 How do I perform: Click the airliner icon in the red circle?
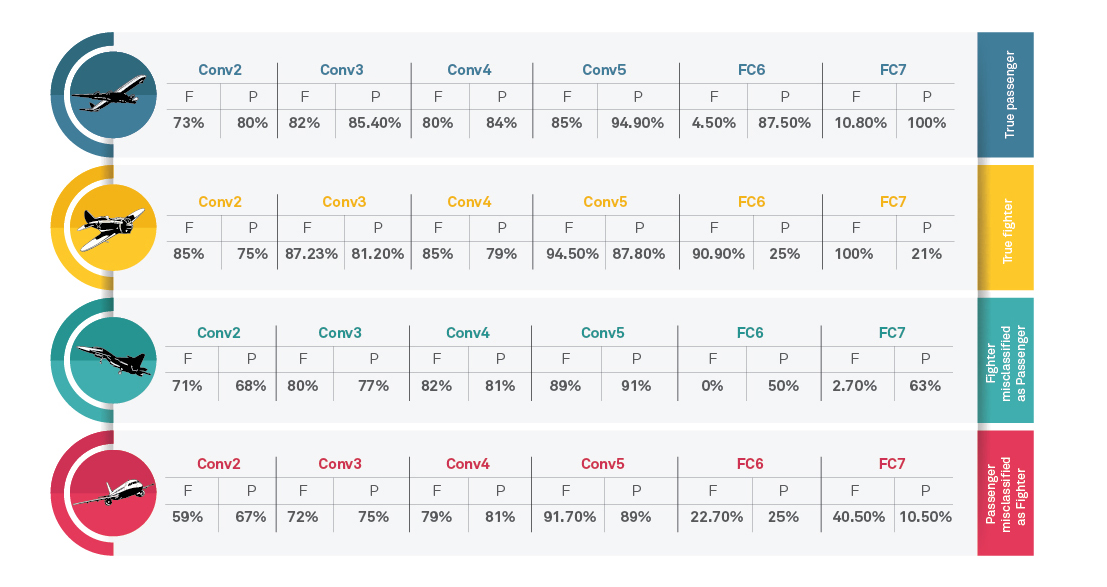tap(111, 491)
